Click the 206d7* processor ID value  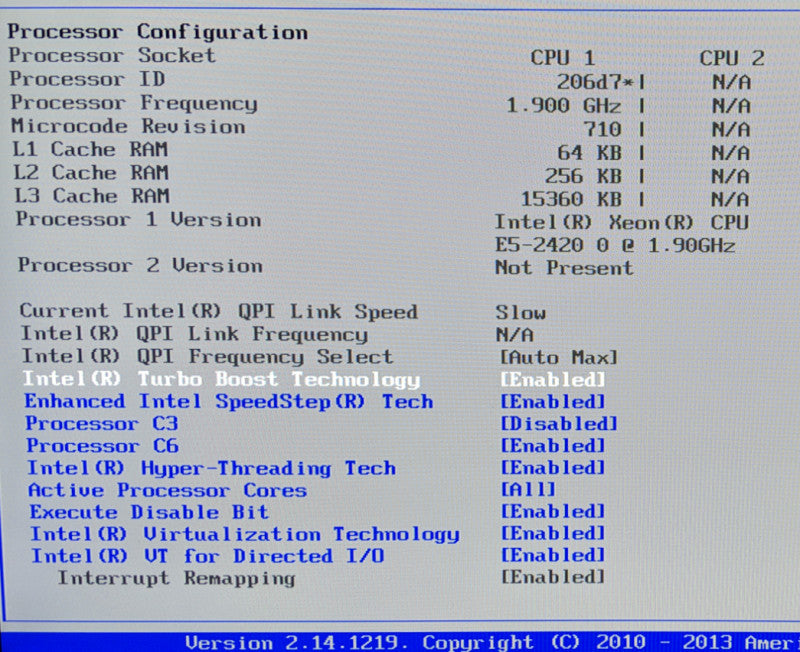tap(595, 82)
